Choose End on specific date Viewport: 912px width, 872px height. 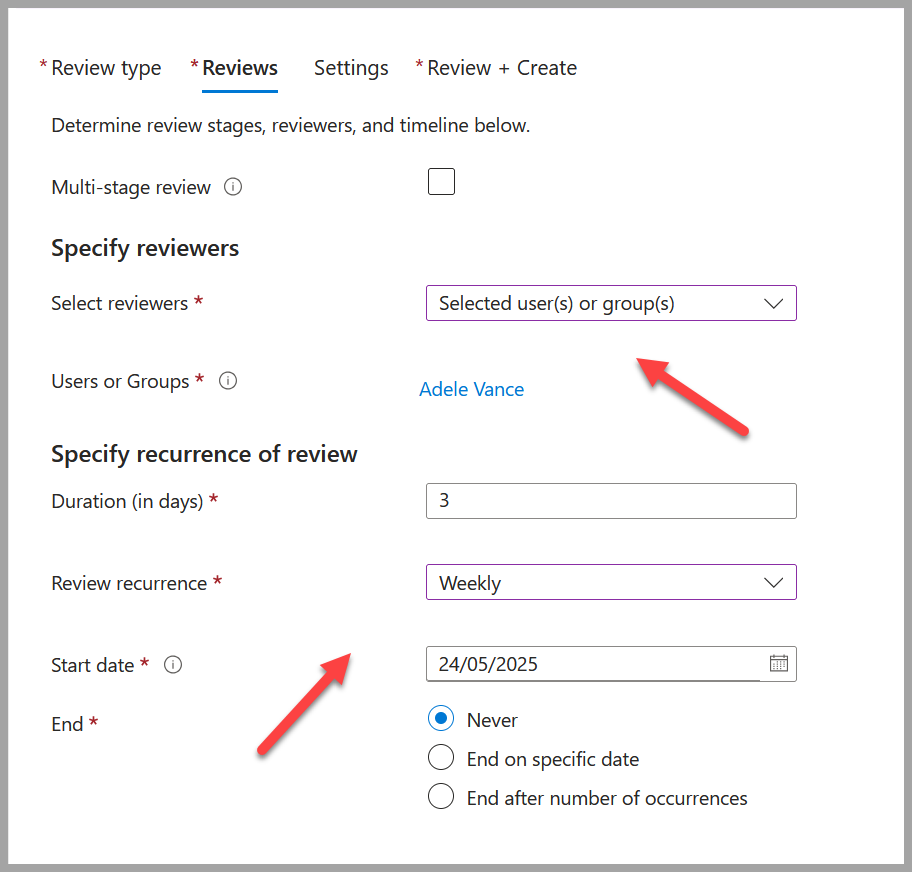click(441, 757)
